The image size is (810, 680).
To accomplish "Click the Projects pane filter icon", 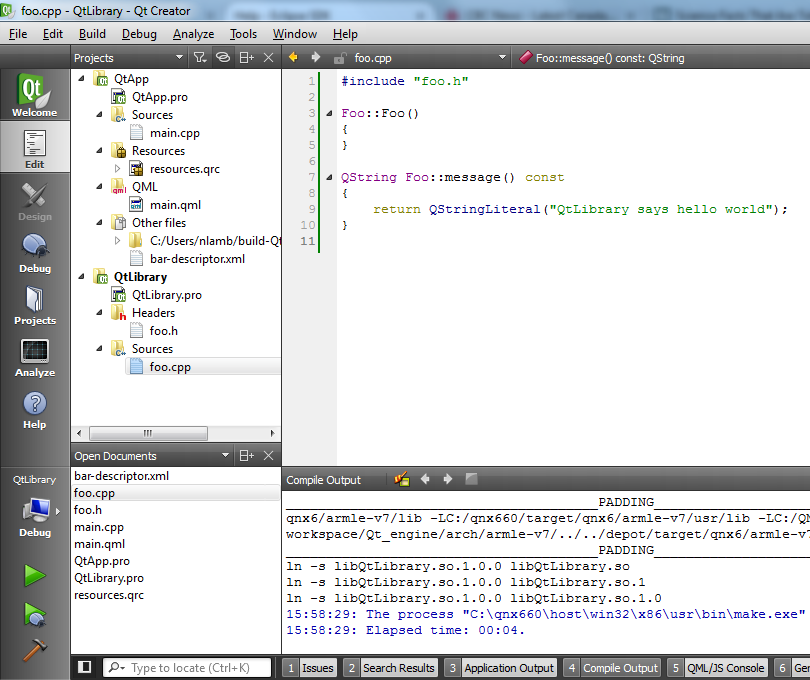I will point(199,58).
